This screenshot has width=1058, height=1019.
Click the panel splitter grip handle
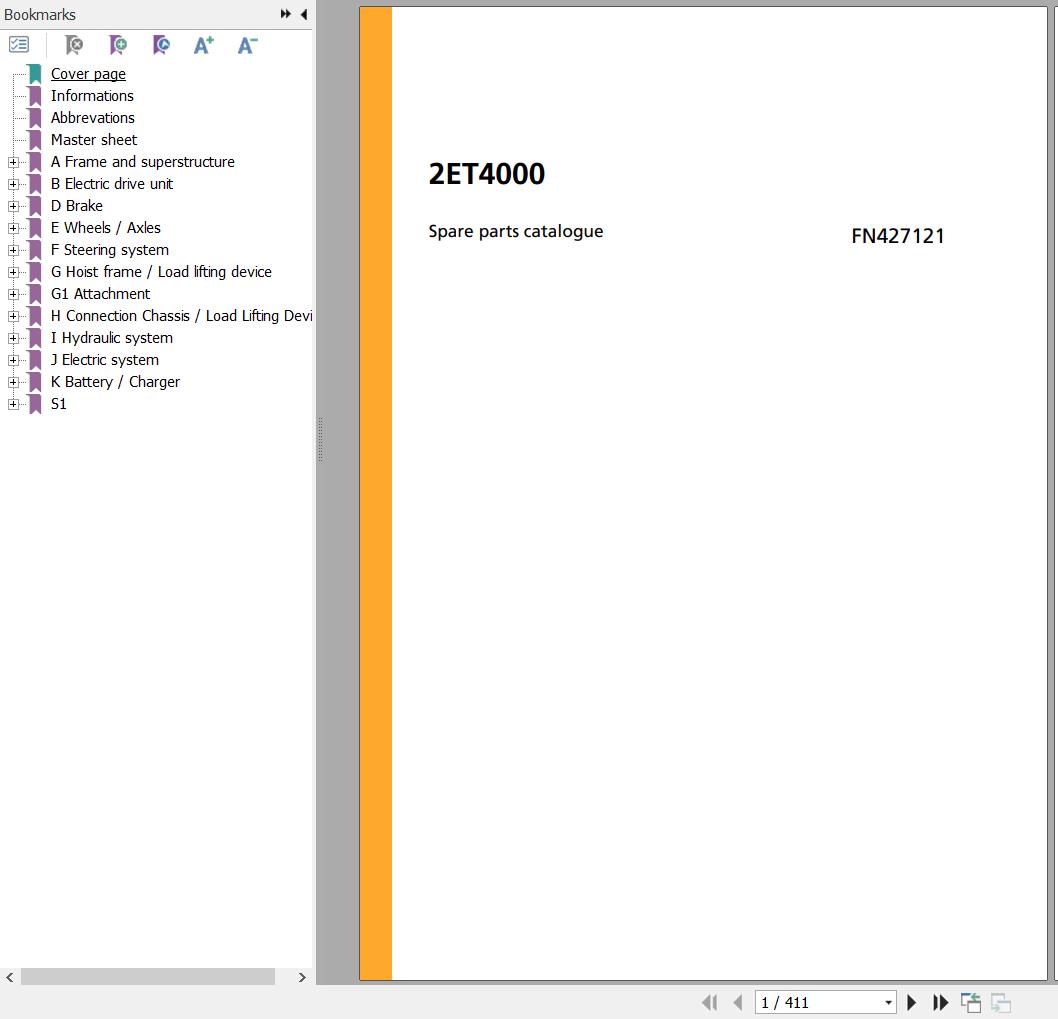click(321, 439)
